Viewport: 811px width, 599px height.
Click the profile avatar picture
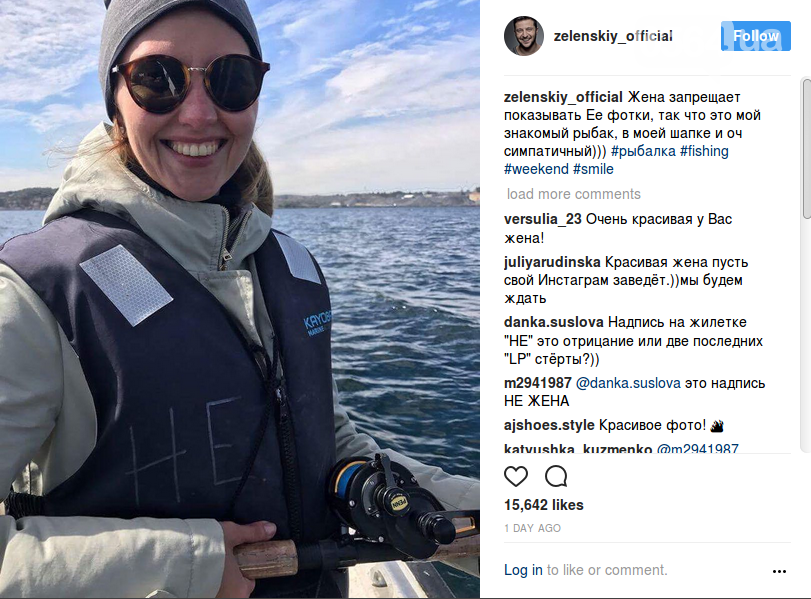point(524,36)
